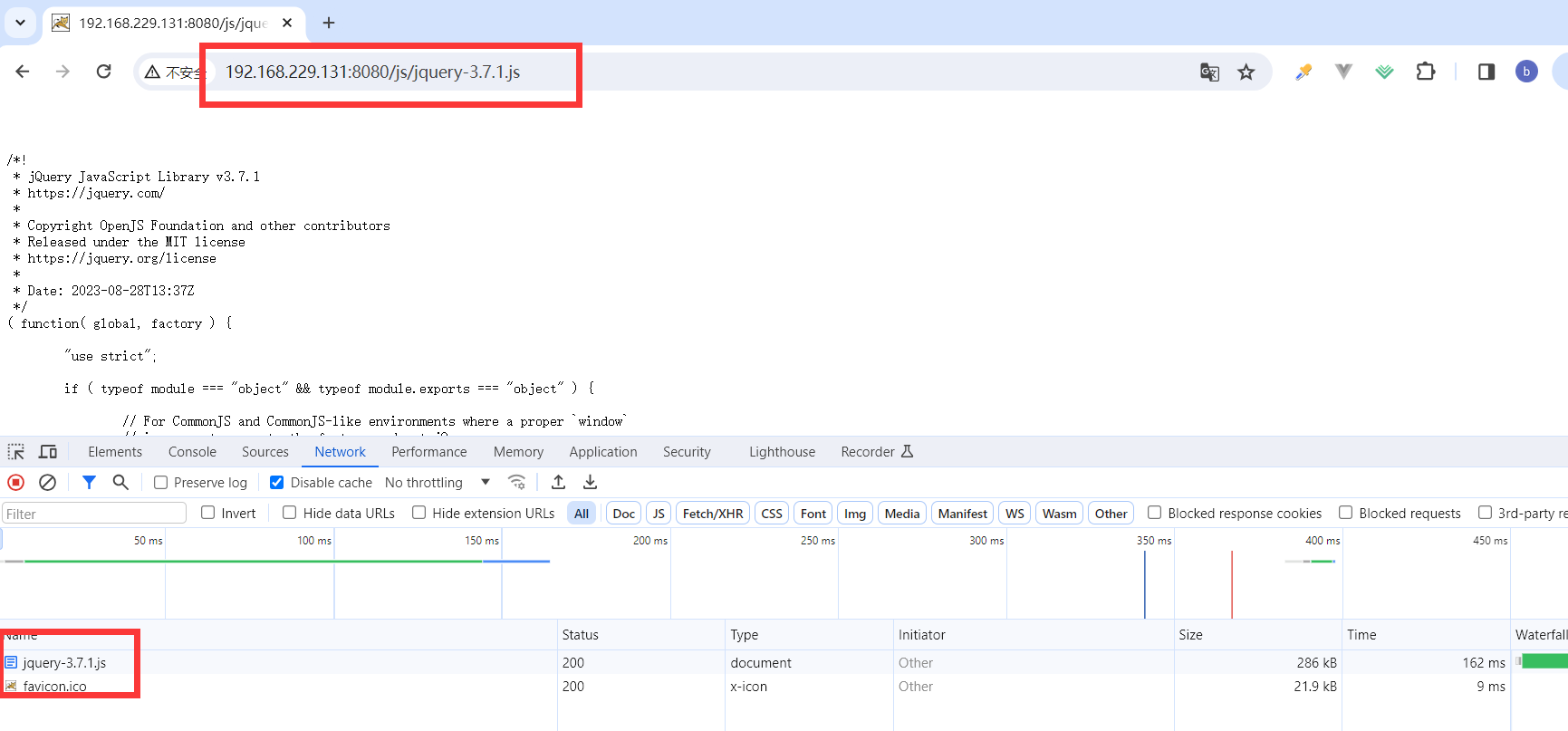Select the jquery-3.7.1.js request row
The width and height of the screenshot is (1568, 731).
tap(784, 662)
